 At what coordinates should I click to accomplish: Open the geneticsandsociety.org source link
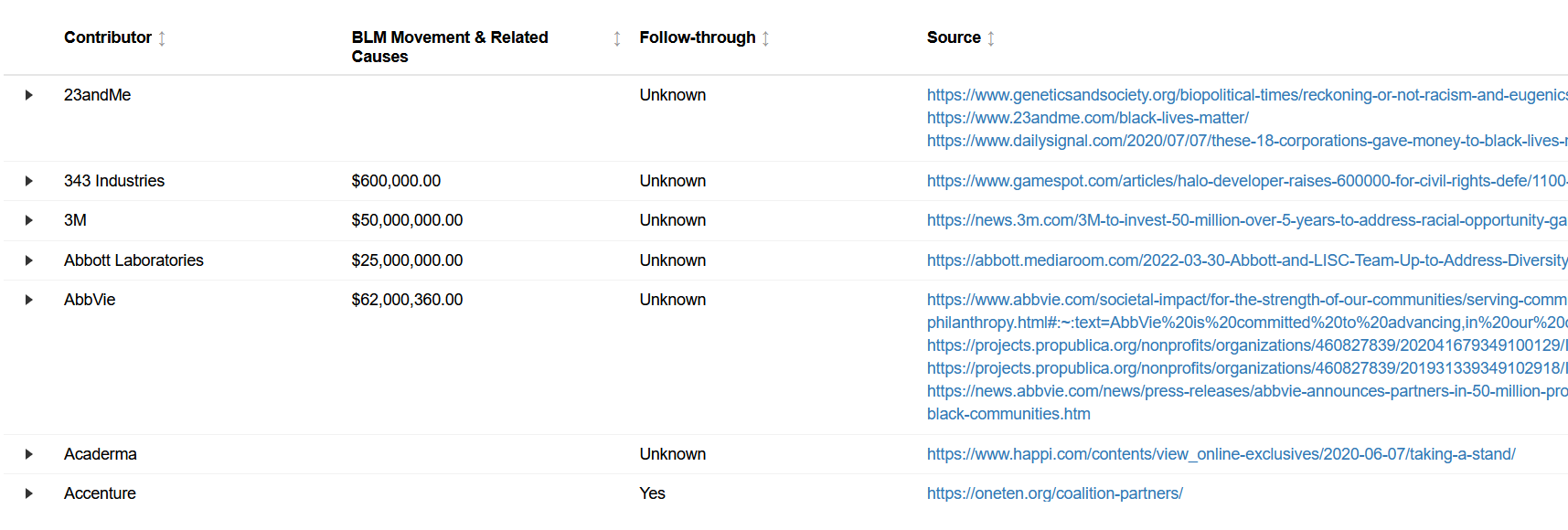point(1247,95)
